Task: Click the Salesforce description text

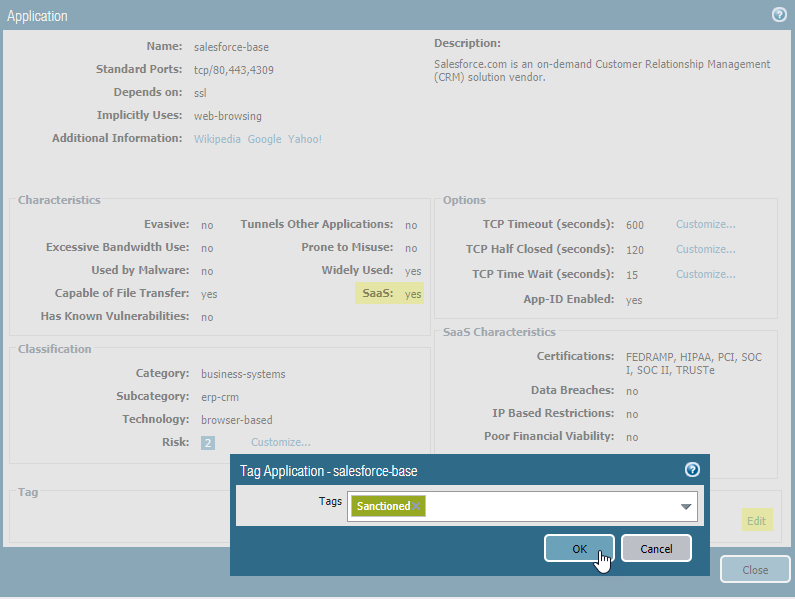Action: (x=602, y=71)
